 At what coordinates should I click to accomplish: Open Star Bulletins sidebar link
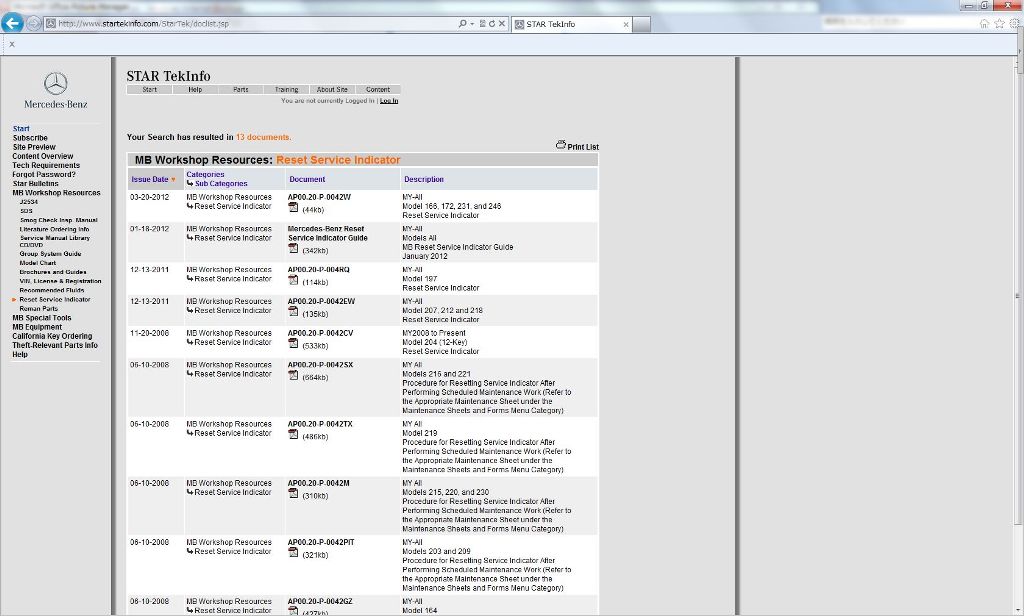35,184
